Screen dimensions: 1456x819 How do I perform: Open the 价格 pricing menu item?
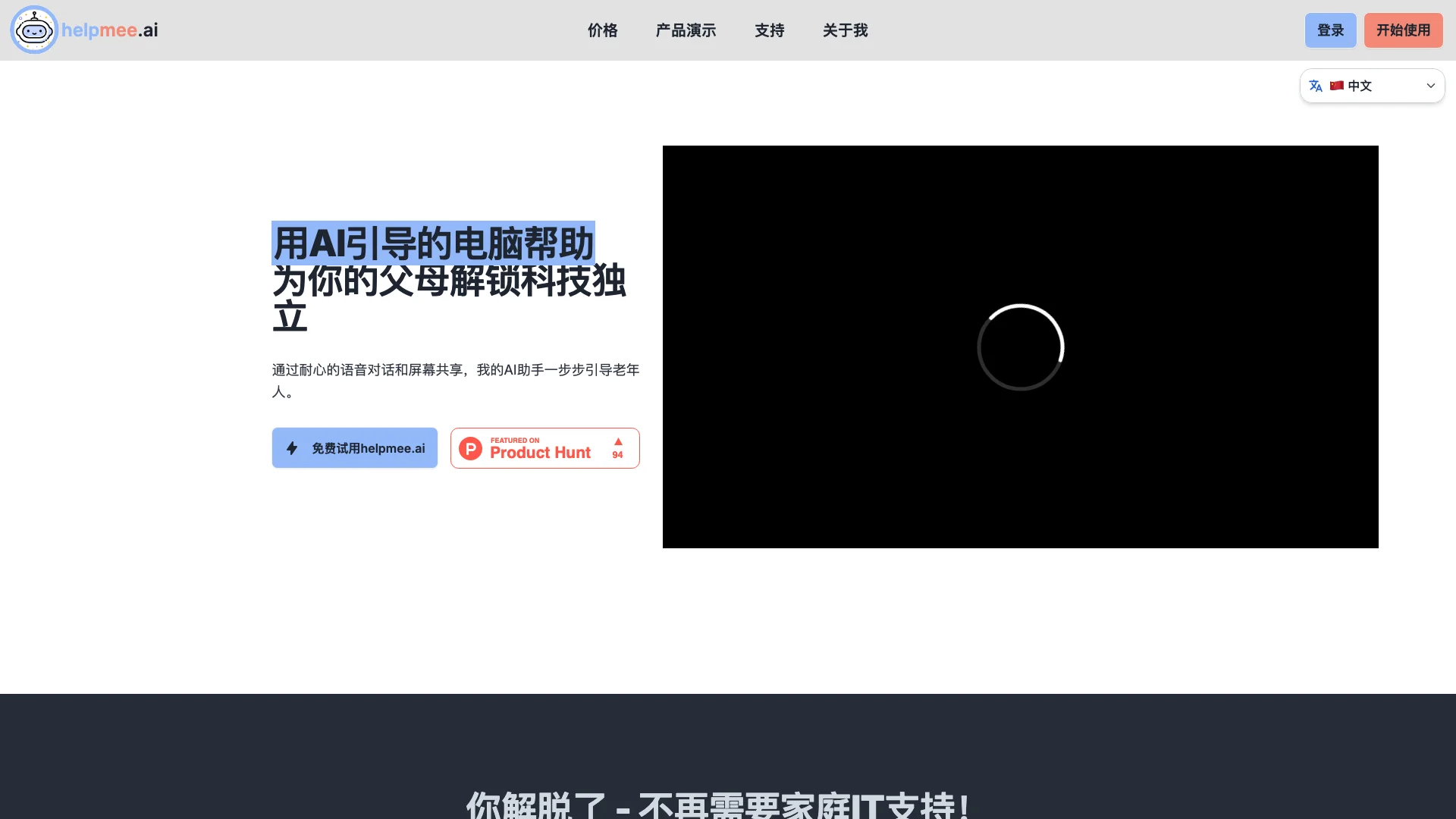[602, 30]
